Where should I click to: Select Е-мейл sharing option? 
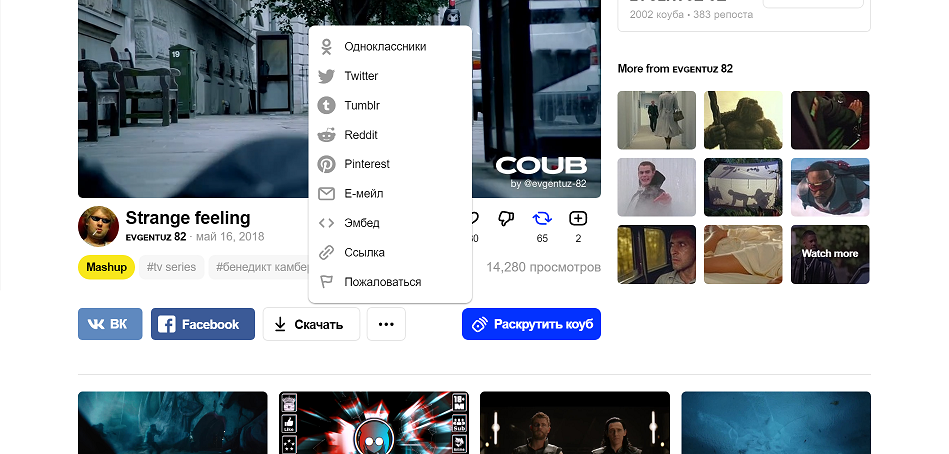point(364,194)
